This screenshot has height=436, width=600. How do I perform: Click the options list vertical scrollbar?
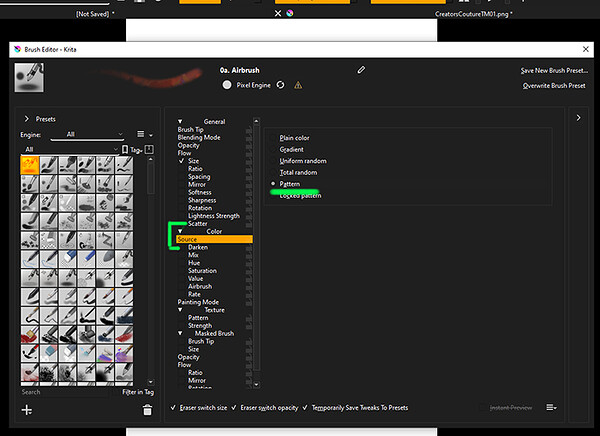pyautogui.click(x=256, y=253)
